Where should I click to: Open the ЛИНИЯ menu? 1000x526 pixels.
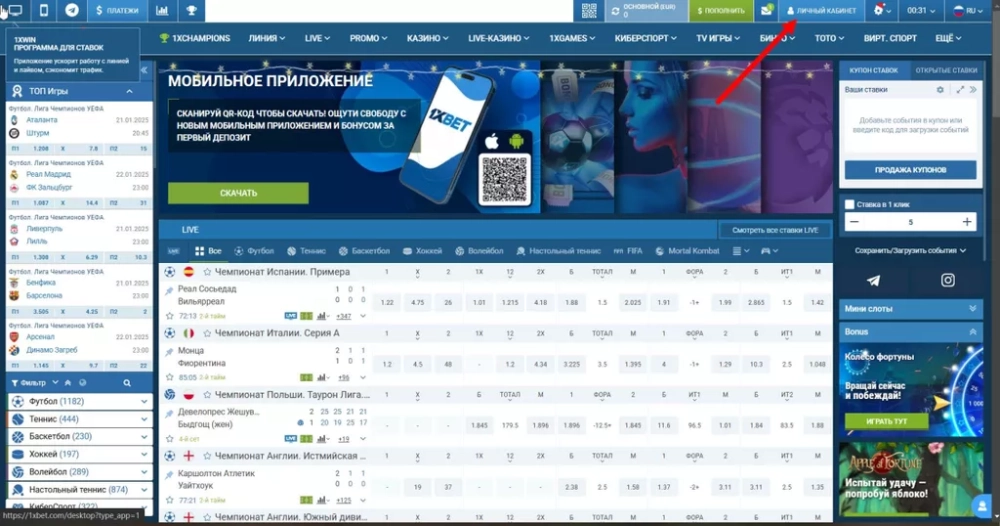coord(267,38)
